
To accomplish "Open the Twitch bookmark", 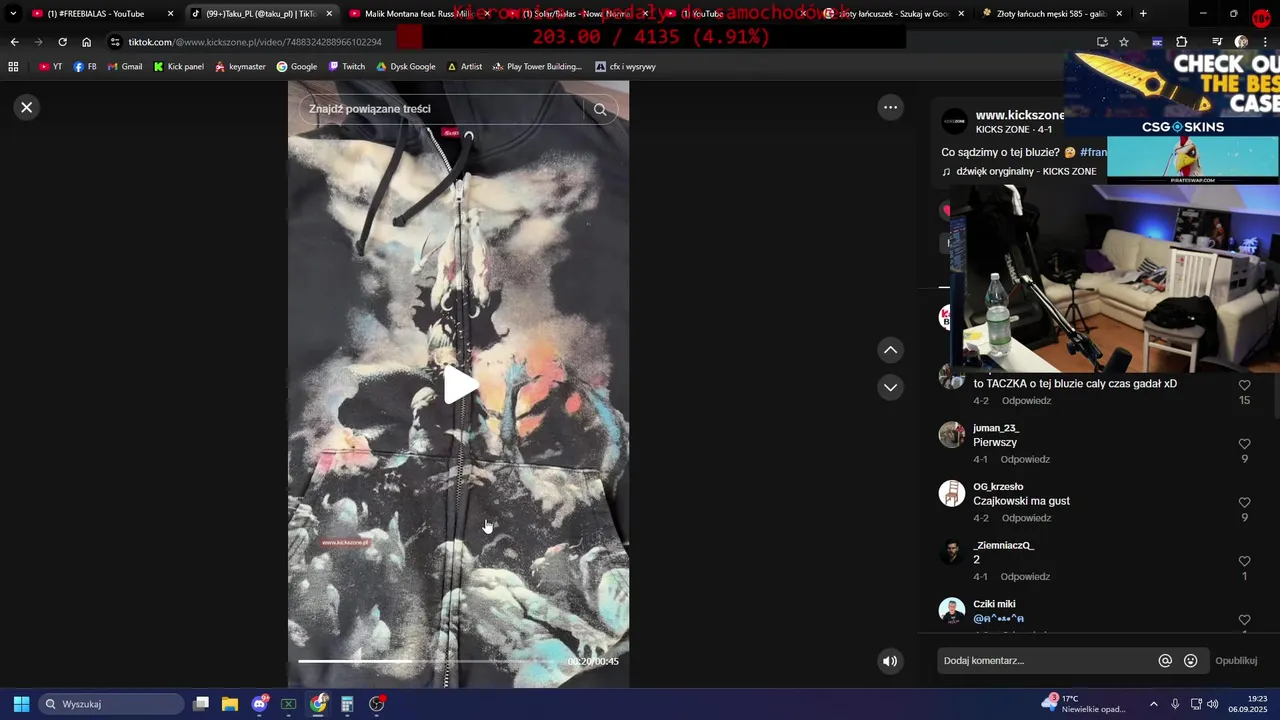I will pos(347,67).
